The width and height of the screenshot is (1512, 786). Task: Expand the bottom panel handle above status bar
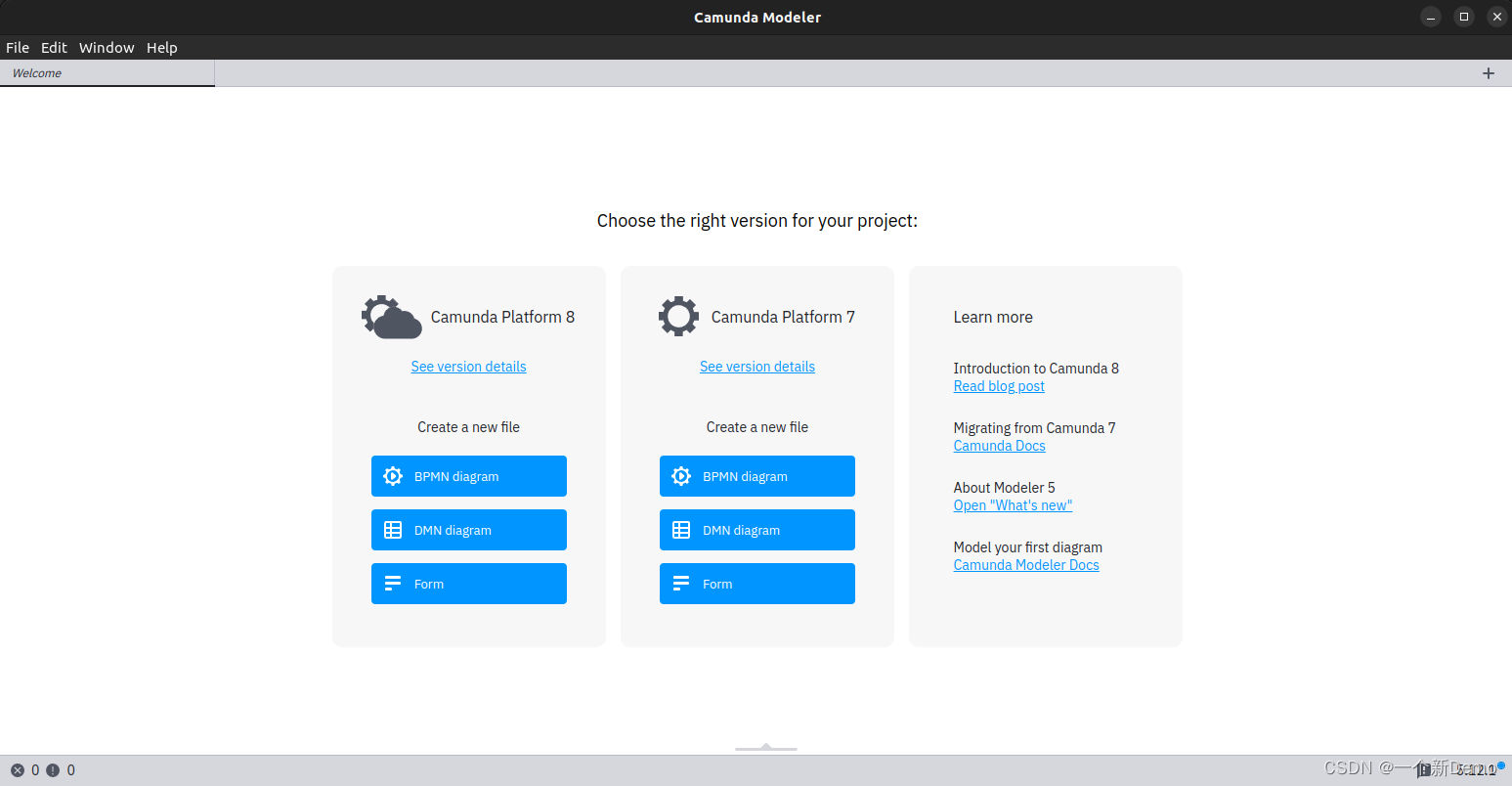[x=766, y=748]
